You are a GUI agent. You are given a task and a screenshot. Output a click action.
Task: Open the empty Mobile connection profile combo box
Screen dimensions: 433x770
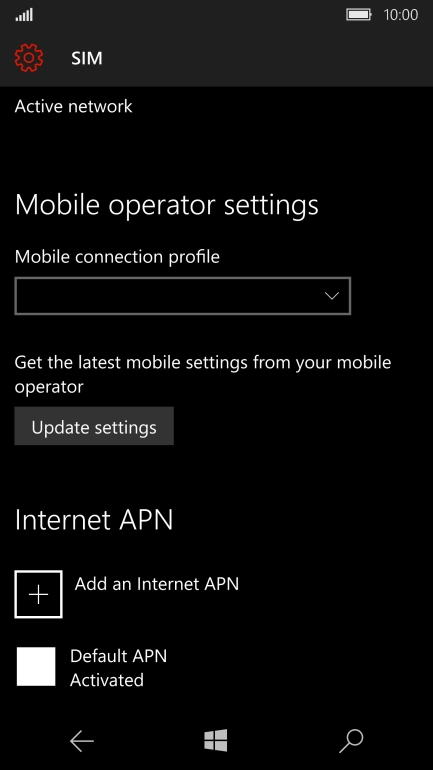coord(183,296)
